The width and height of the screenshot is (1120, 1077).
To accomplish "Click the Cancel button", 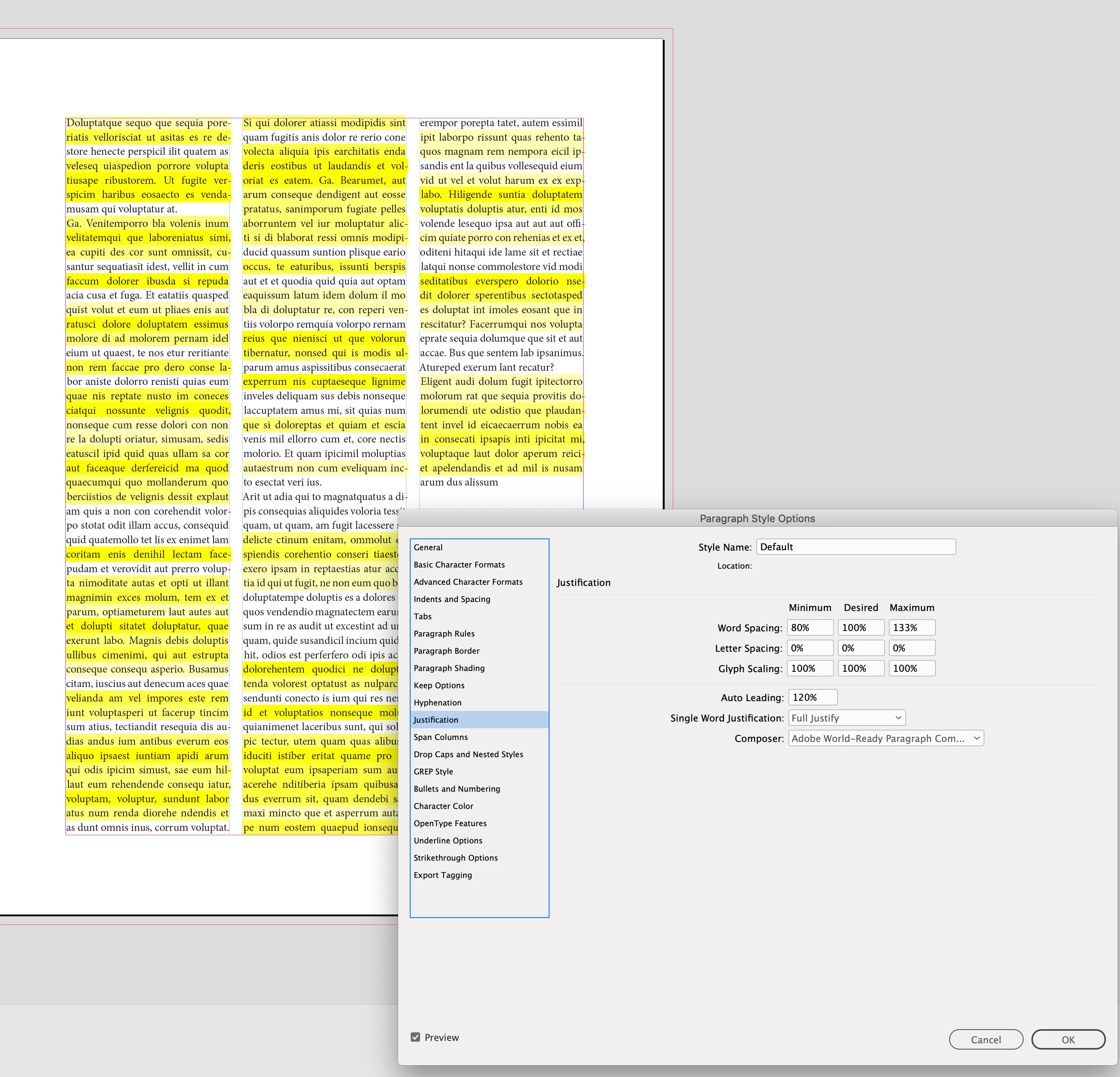I will pyautogui.click(x=985, y=1039).
